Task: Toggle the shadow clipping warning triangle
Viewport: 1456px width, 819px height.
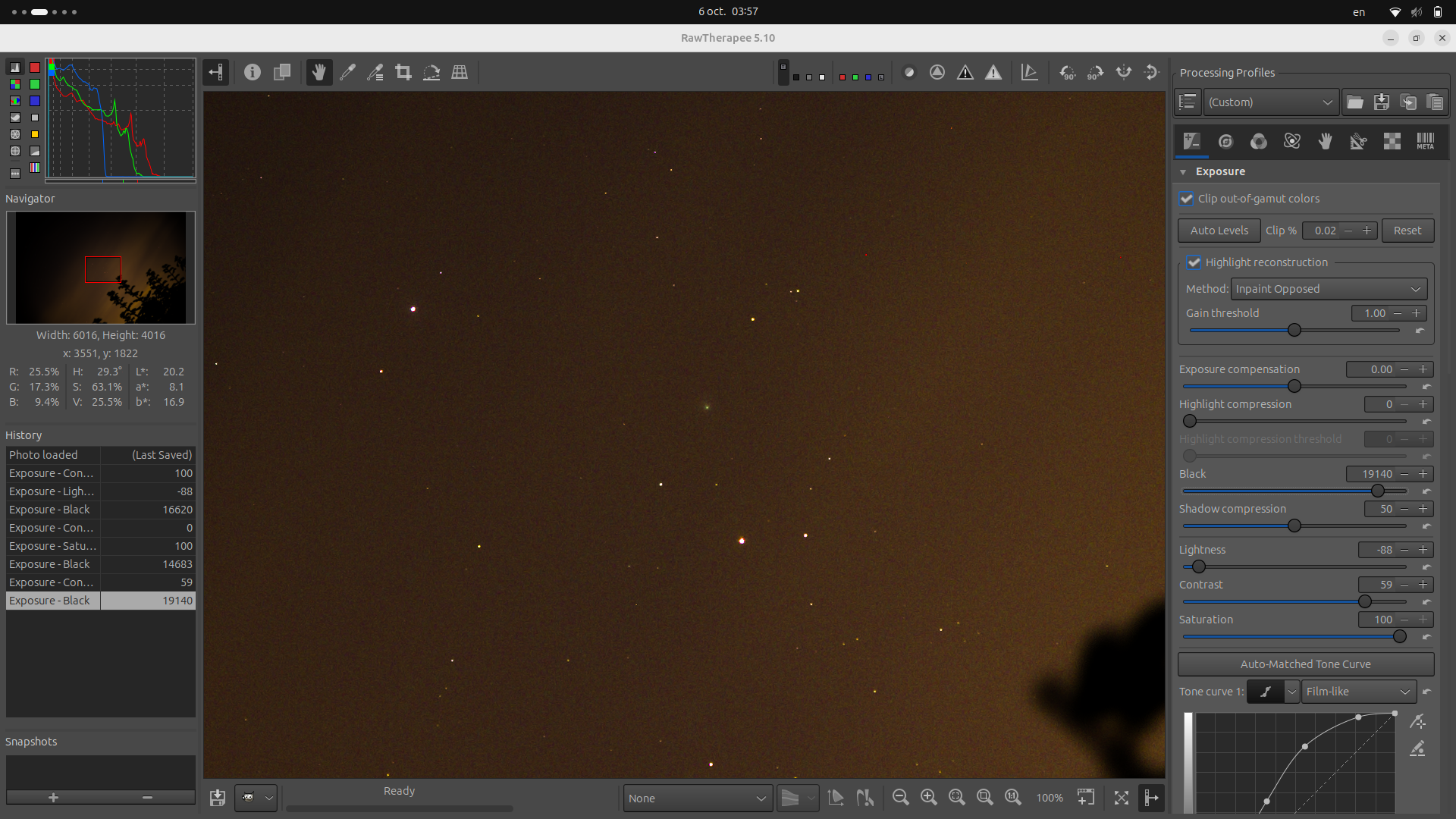Action: pyautogui.click(x=965, y=73)
